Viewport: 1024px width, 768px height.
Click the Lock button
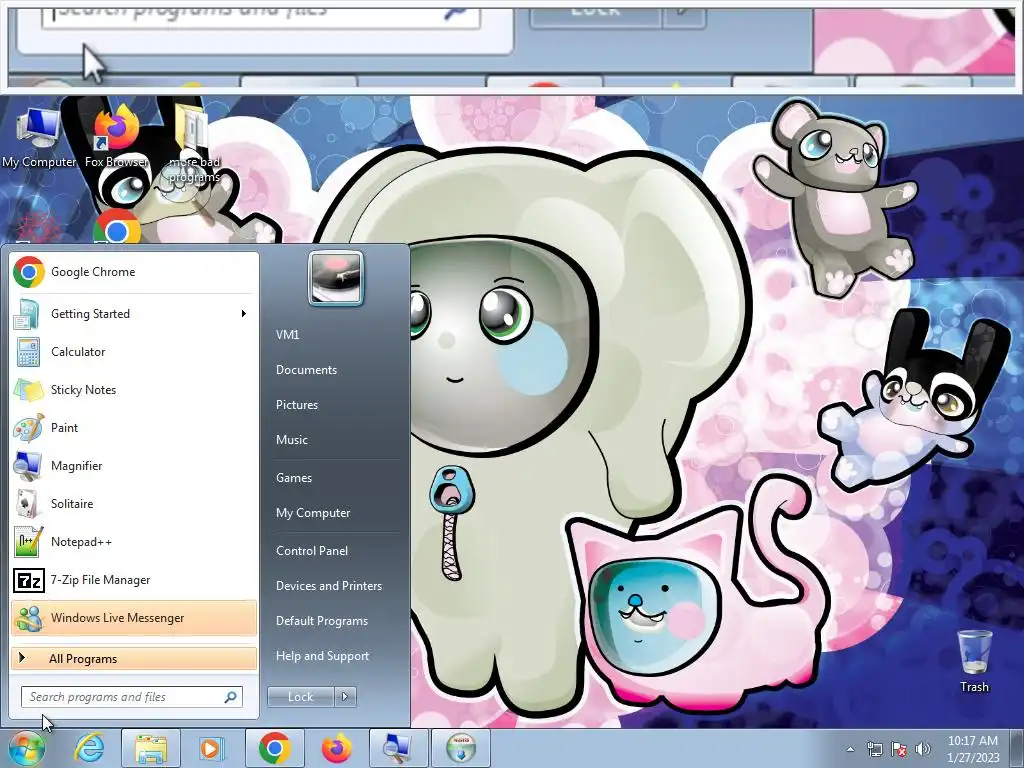point(300,697)
